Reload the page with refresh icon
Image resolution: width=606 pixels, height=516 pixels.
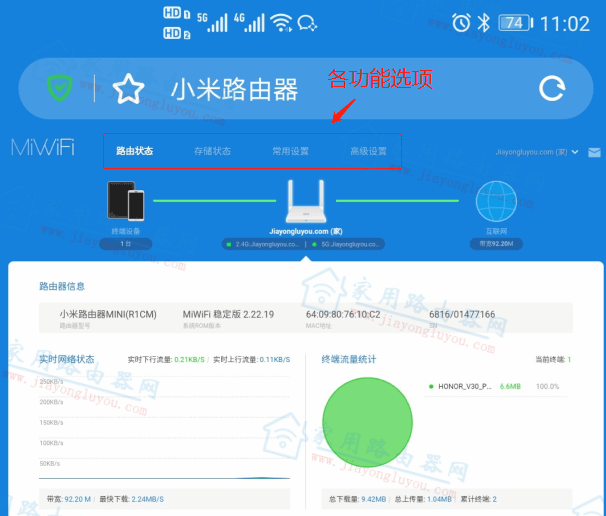tap(552, 89)
